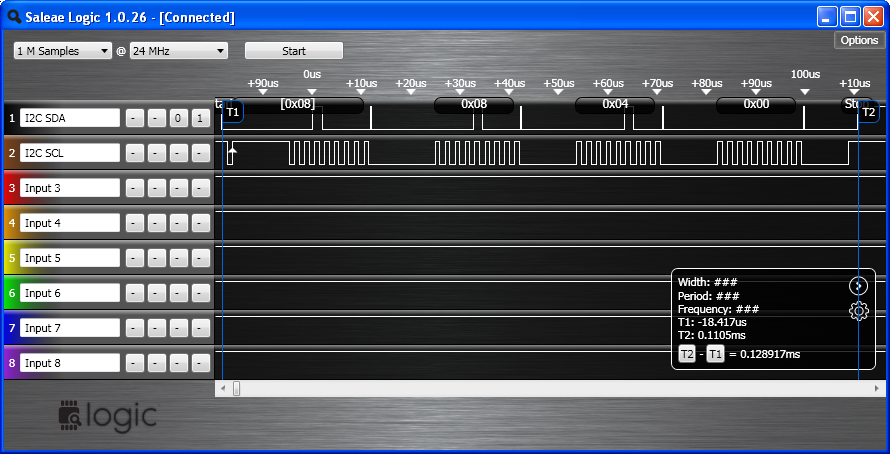Toggle the first trigger button on Input 3
The width and height of the screenshot is (890, 454).
pos(135,188)
